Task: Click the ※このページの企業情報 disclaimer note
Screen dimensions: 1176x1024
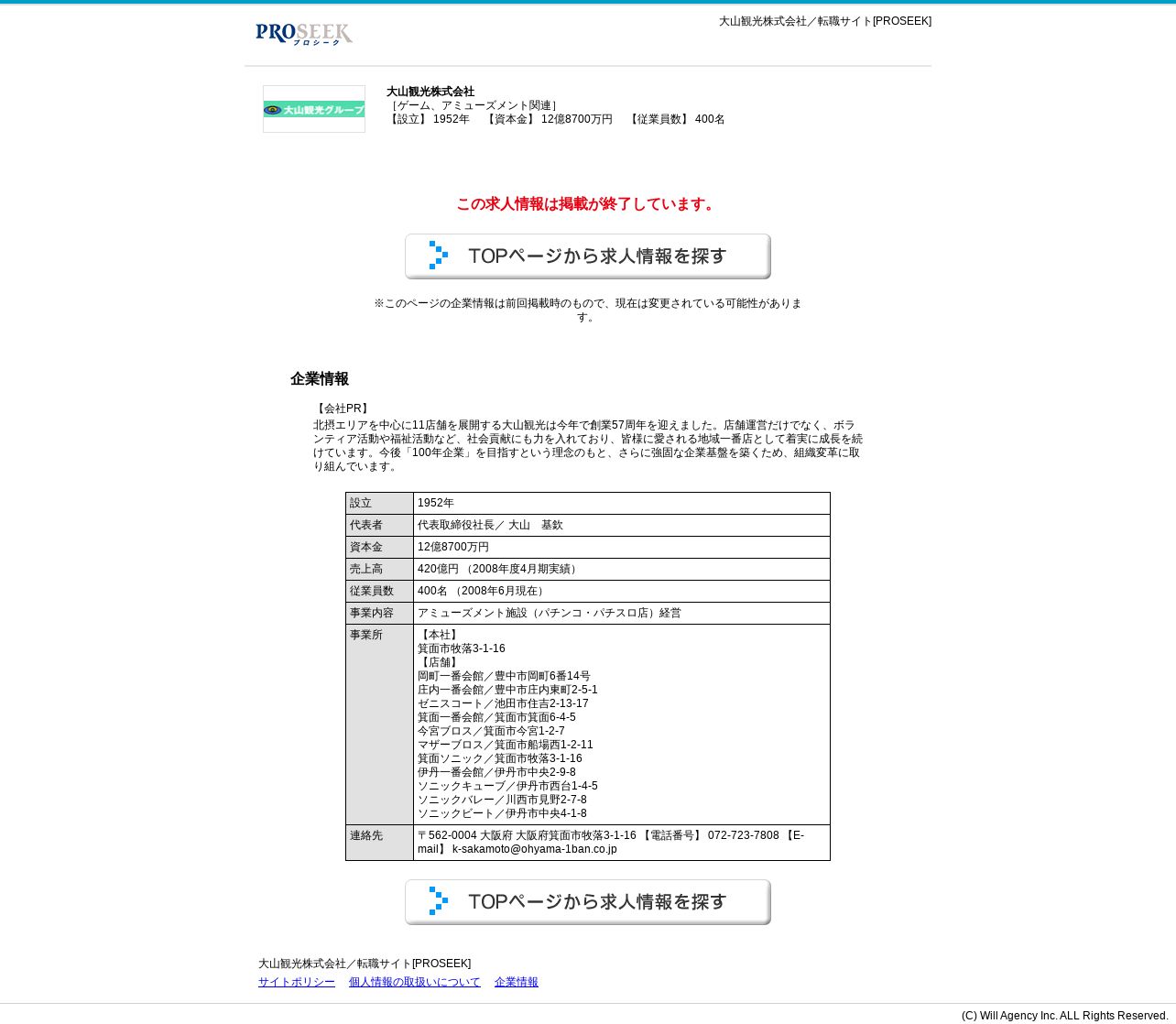Action: (588, 310)
